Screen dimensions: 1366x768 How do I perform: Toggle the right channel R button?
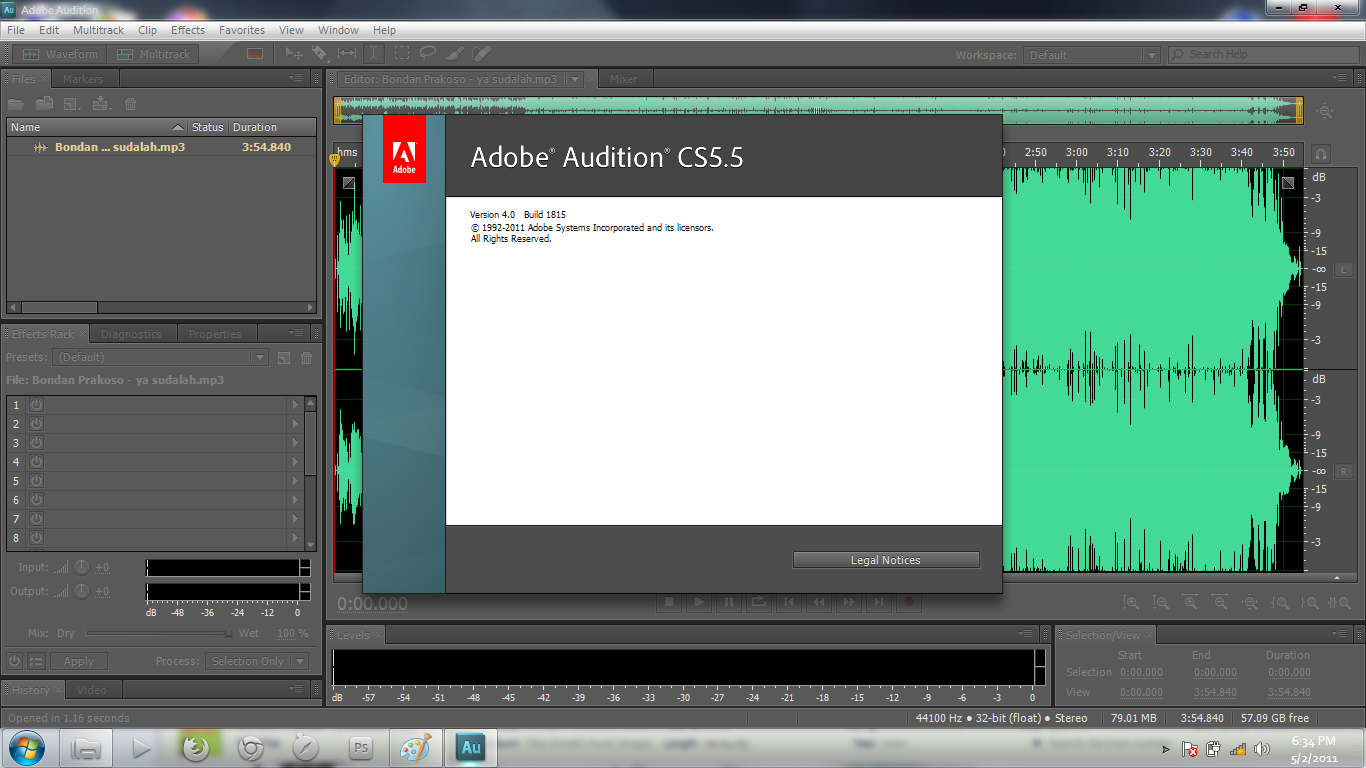pos(1344,471)
